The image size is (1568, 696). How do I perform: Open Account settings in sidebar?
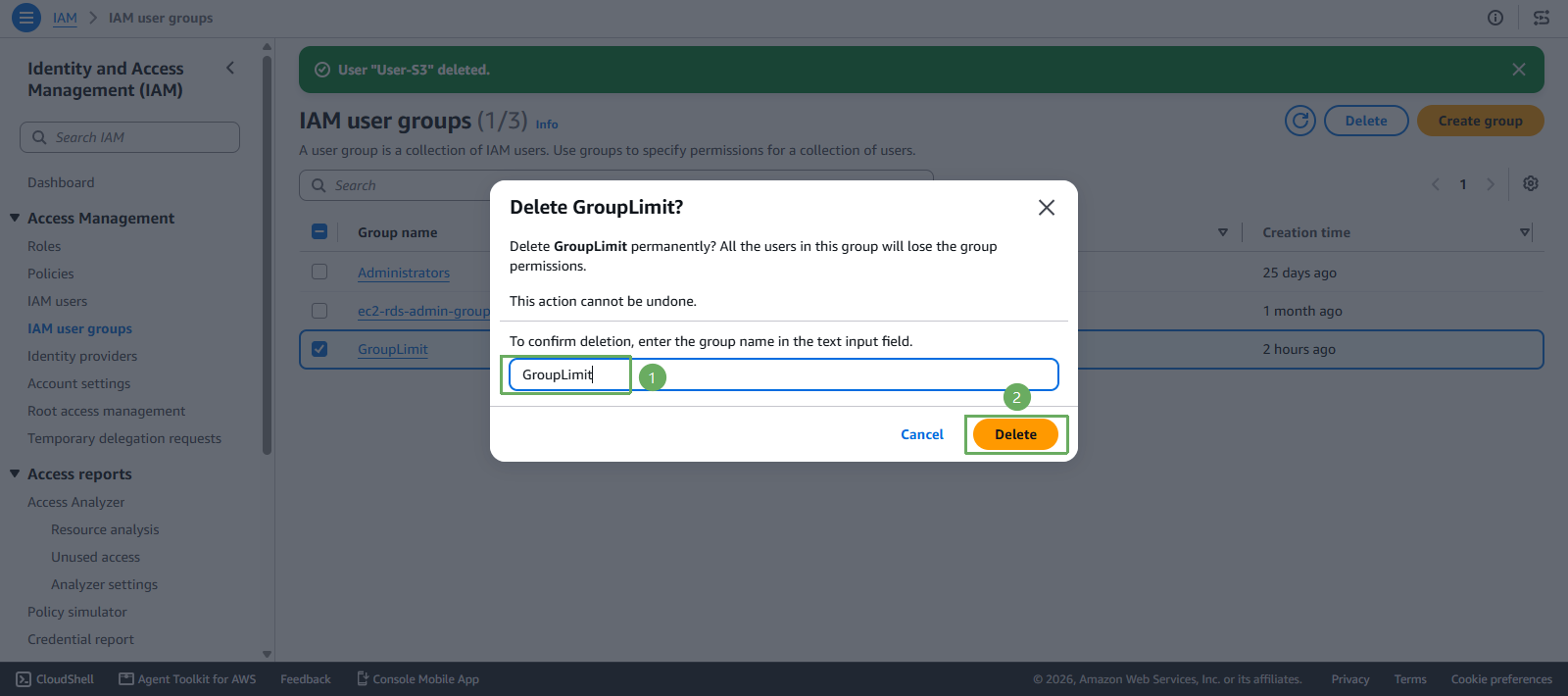pos(78,383)
